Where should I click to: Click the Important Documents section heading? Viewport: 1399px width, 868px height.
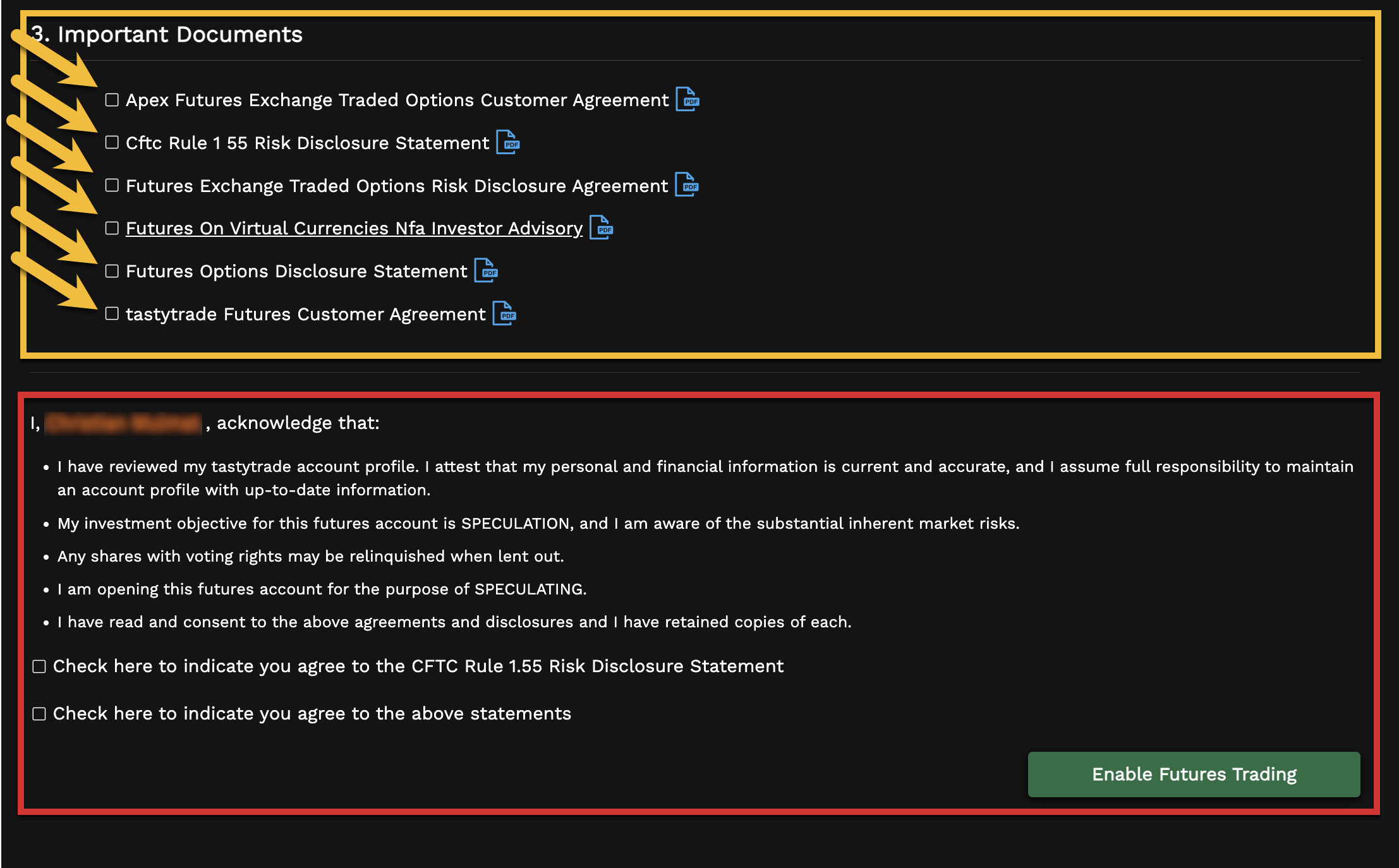(167, 34)
